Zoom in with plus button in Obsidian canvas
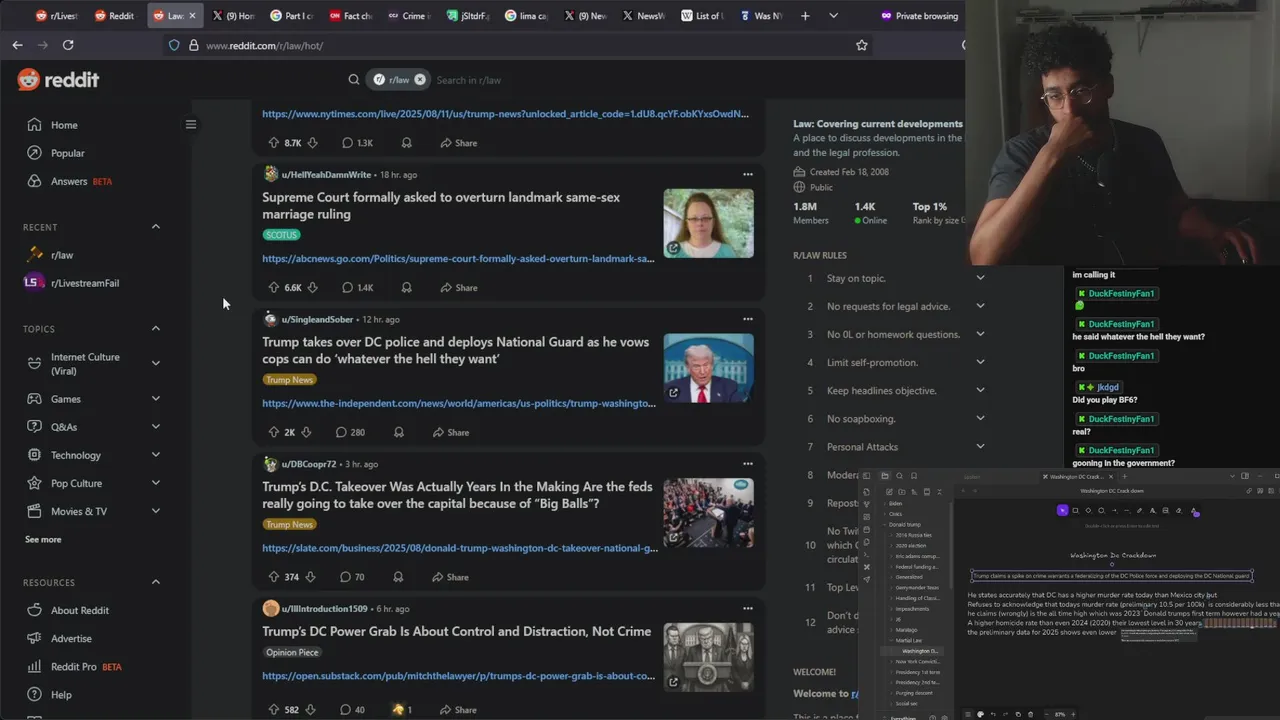 click(x=1073, y=714)
